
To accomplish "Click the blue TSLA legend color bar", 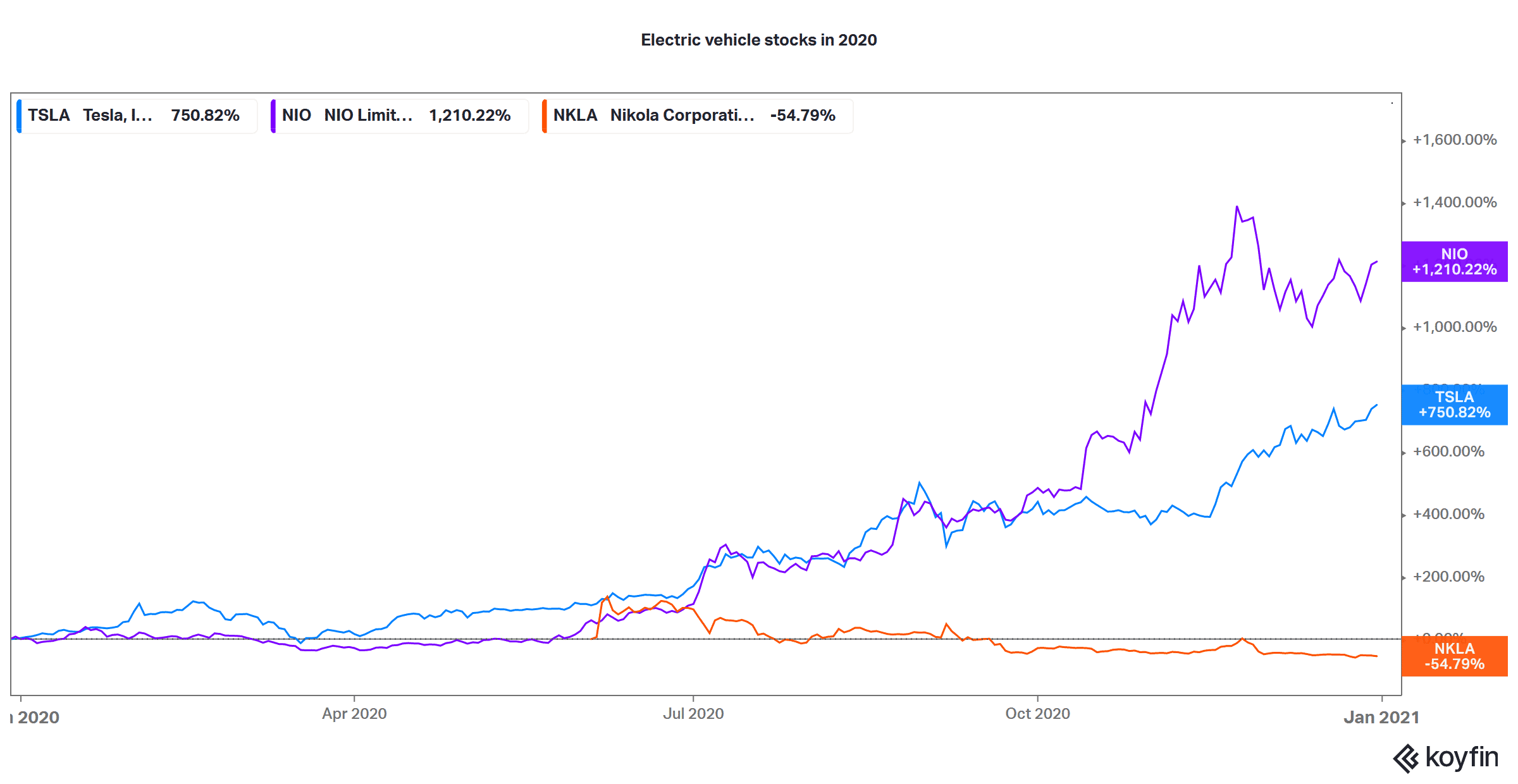I will click(x=19, y=116).
